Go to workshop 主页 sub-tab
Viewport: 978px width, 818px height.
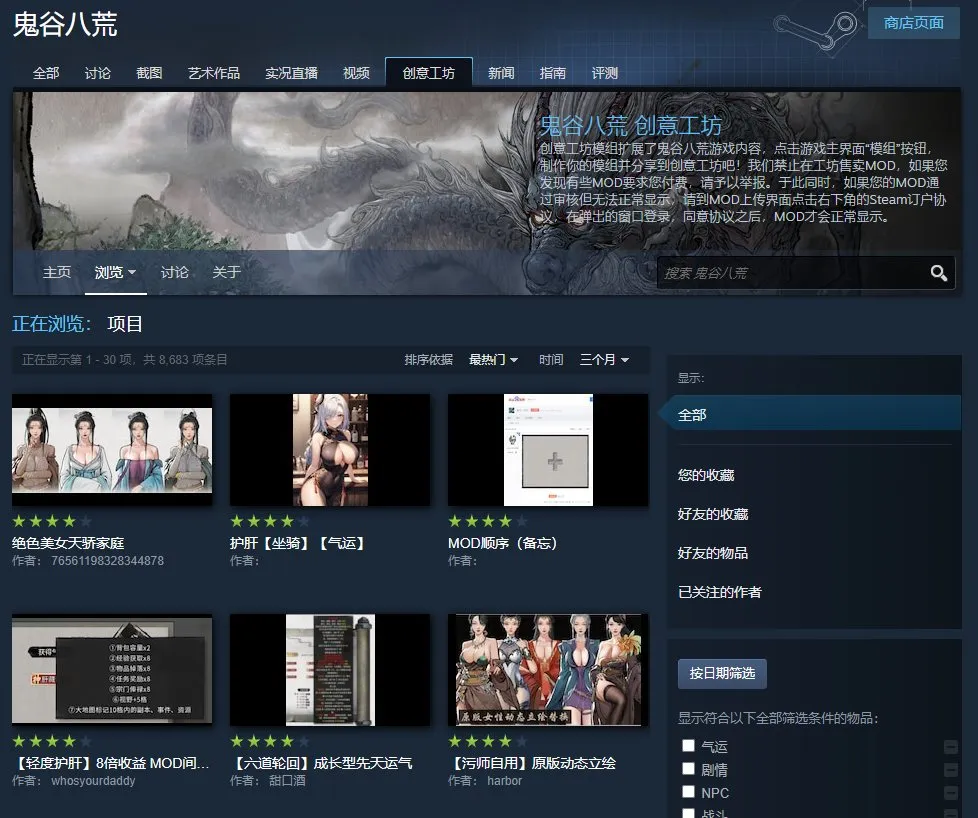(x=57, y=272)
